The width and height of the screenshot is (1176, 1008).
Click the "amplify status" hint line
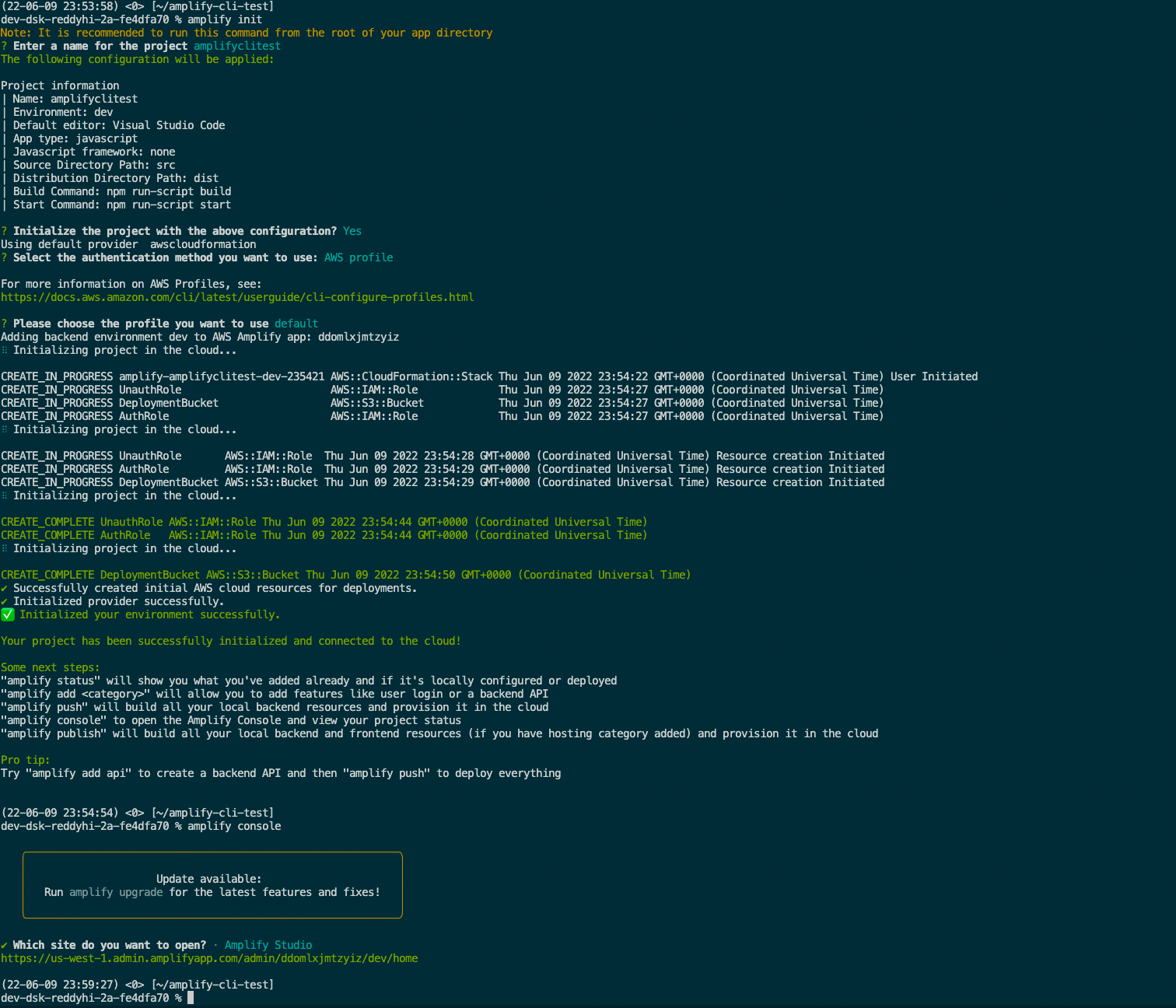[309, 681]
